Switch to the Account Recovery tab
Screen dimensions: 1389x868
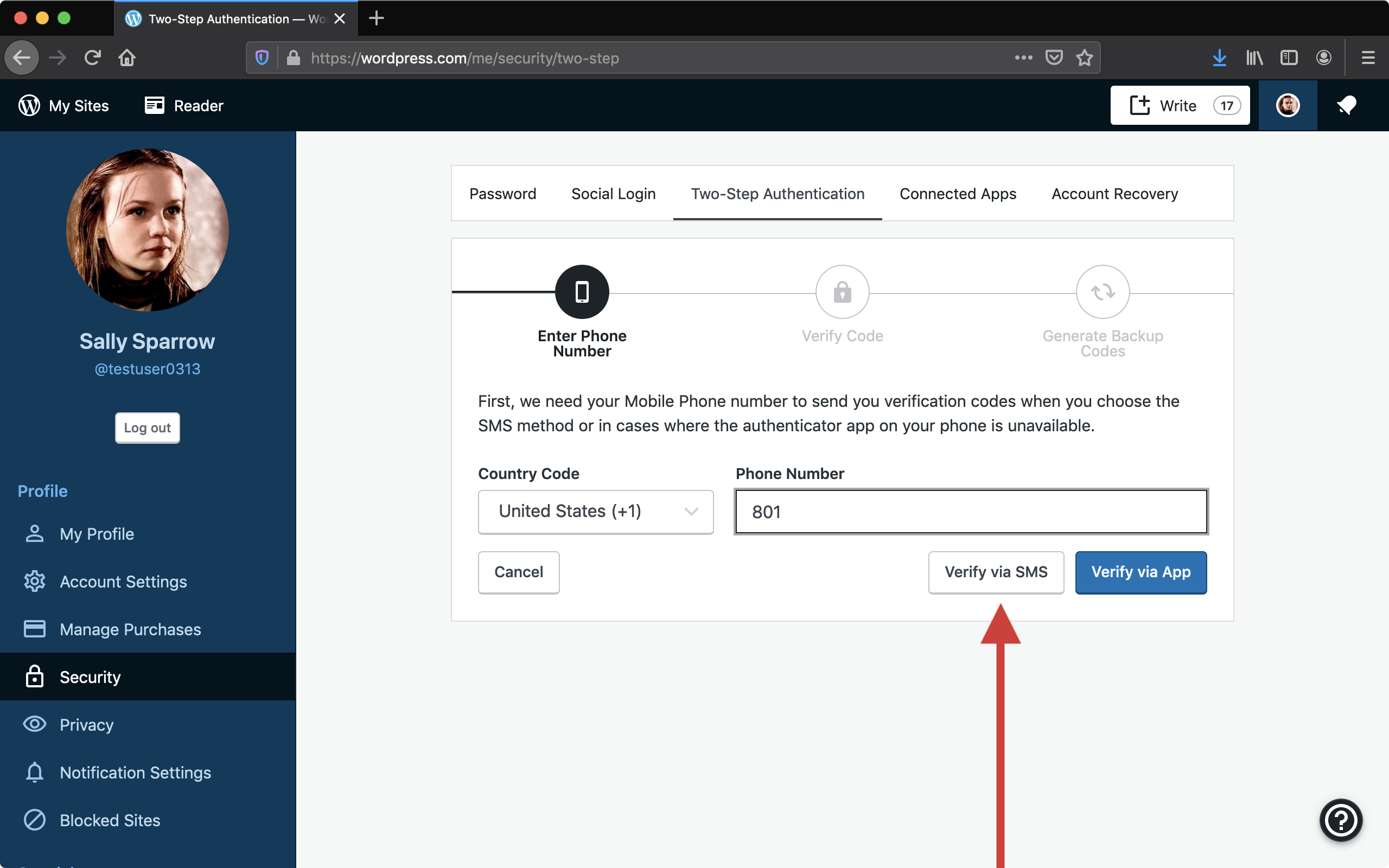click(x=1114, y=194)
